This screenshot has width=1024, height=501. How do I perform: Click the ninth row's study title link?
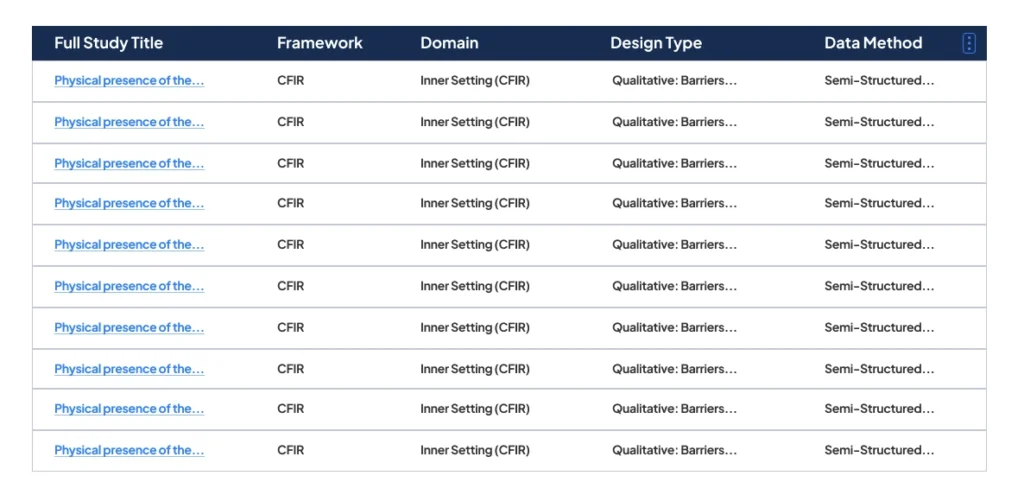click(129, 409)
